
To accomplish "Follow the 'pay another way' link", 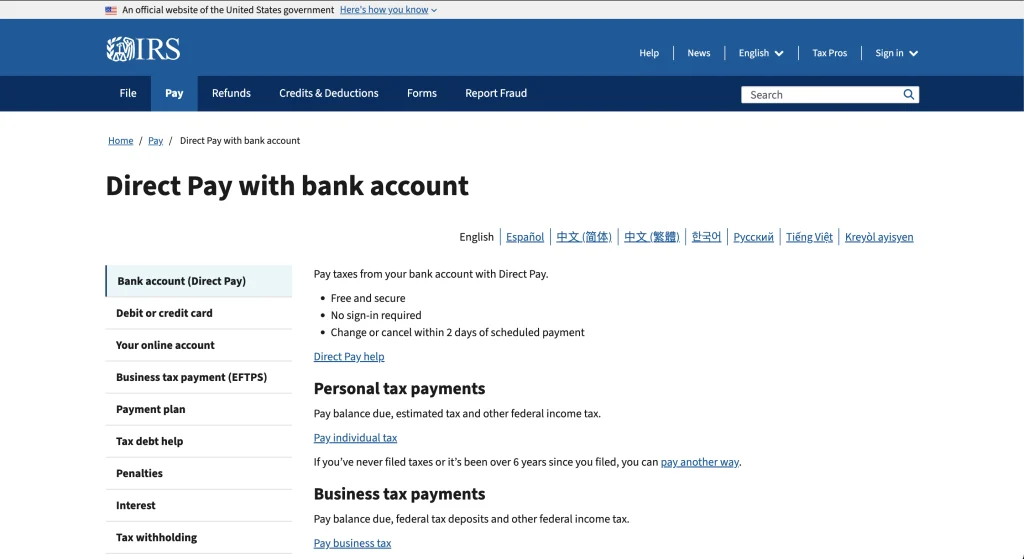I will (x=699, y=462).
